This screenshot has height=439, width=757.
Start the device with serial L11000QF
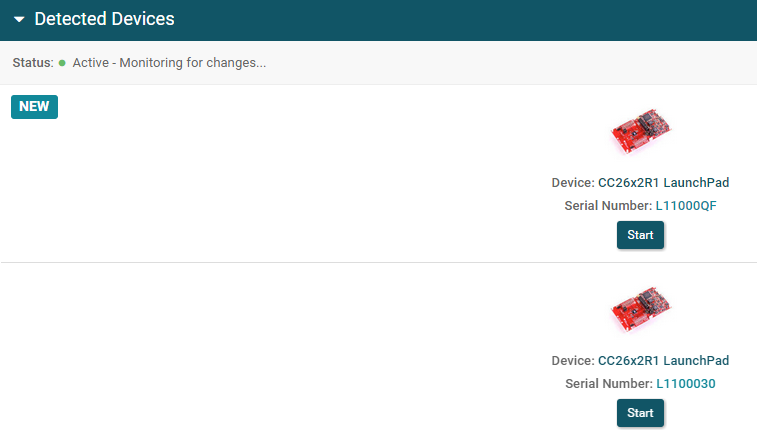(640, 235)
